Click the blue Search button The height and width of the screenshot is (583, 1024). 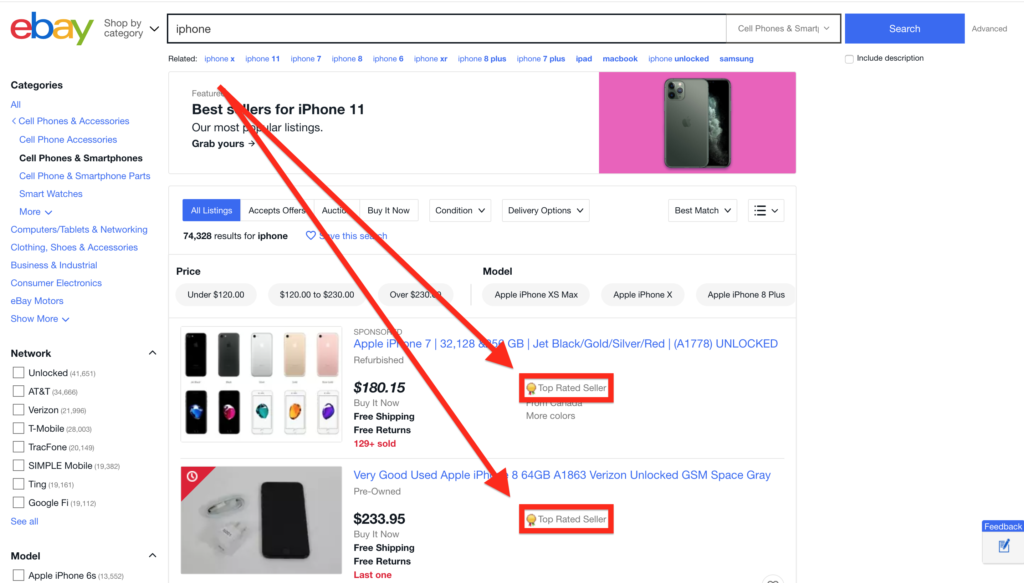pos(903,28)
